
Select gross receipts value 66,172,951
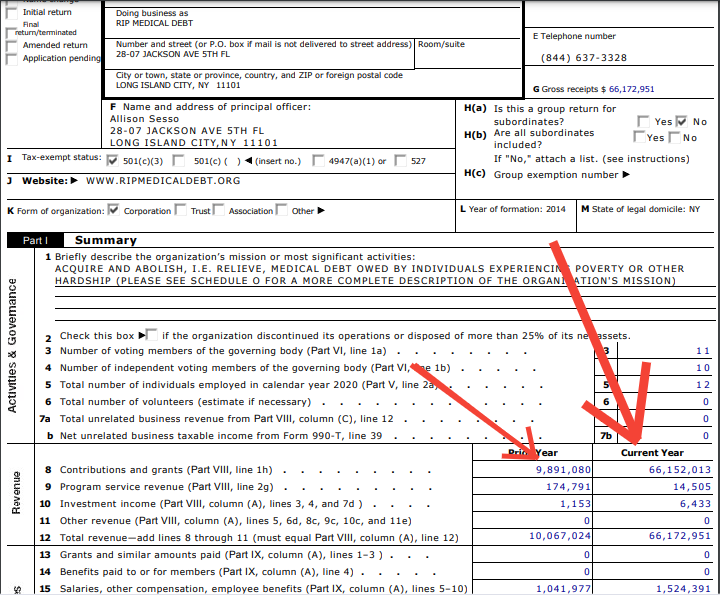coord(631,89)
